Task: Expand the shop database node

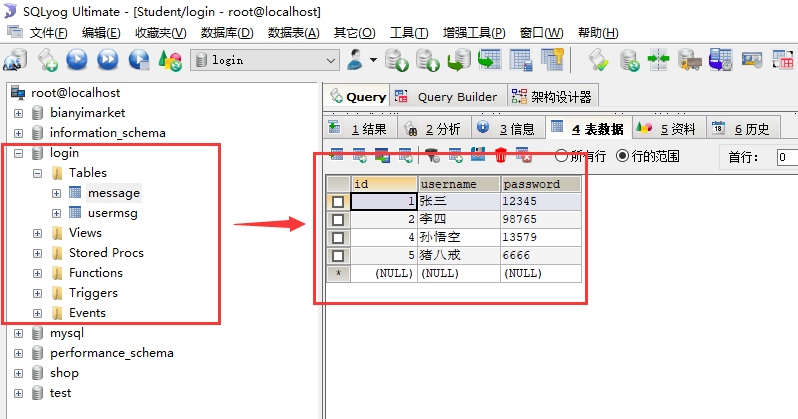Action: (x=18, y=374)
